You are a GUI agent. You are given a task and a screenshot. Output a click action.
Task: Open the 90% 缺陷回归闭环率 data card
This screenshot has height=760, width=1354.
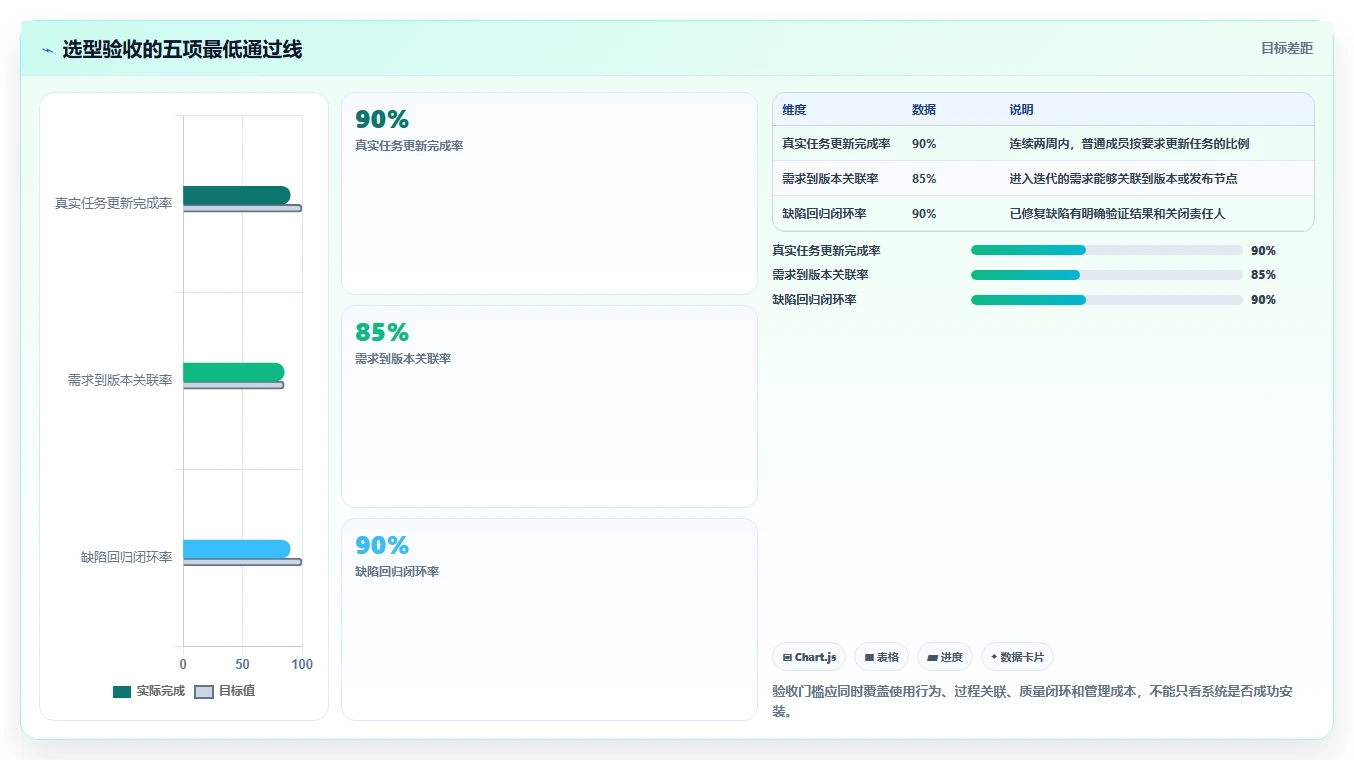click(x=549, y=619)
